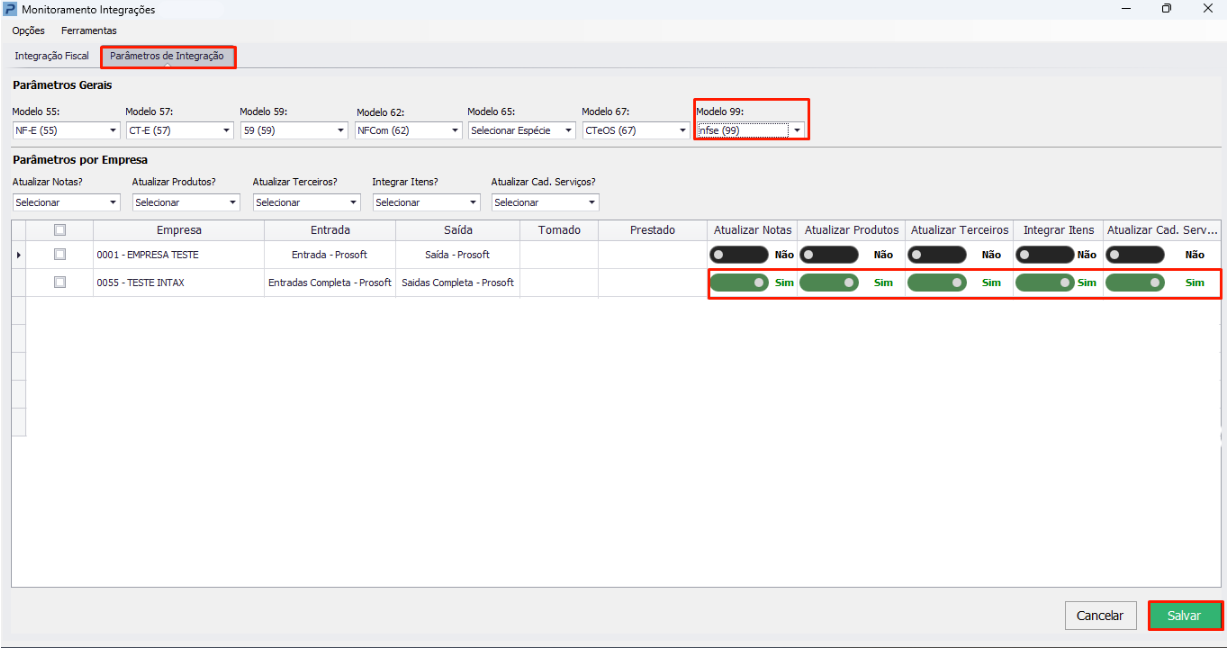Disable Atualizar Produtos for TESTE INTAX
The width and height of the screenshot is (1231, 650).
[x=829, y=283]
